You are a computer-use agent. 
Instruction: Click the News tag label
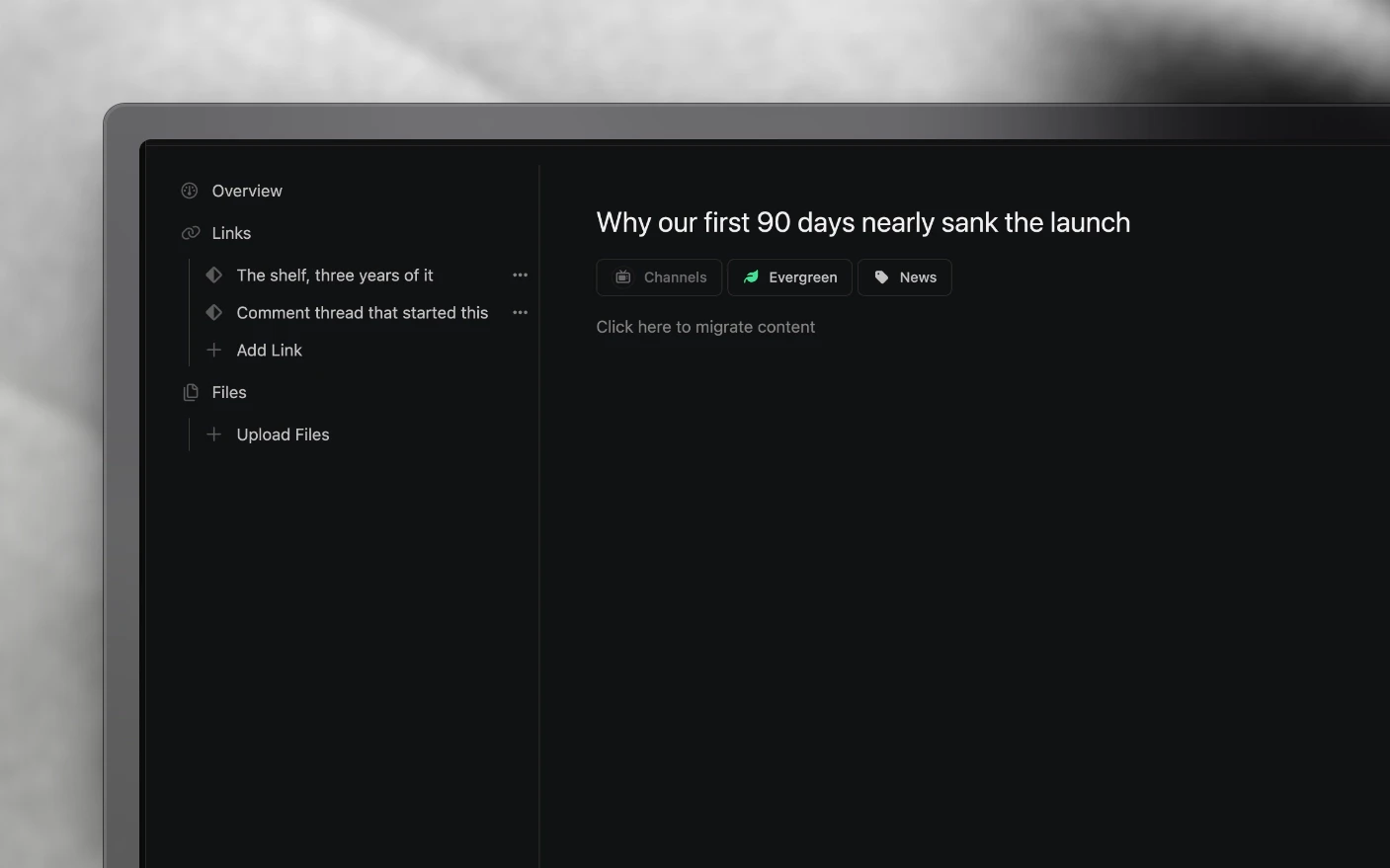(x=918, y=277)
